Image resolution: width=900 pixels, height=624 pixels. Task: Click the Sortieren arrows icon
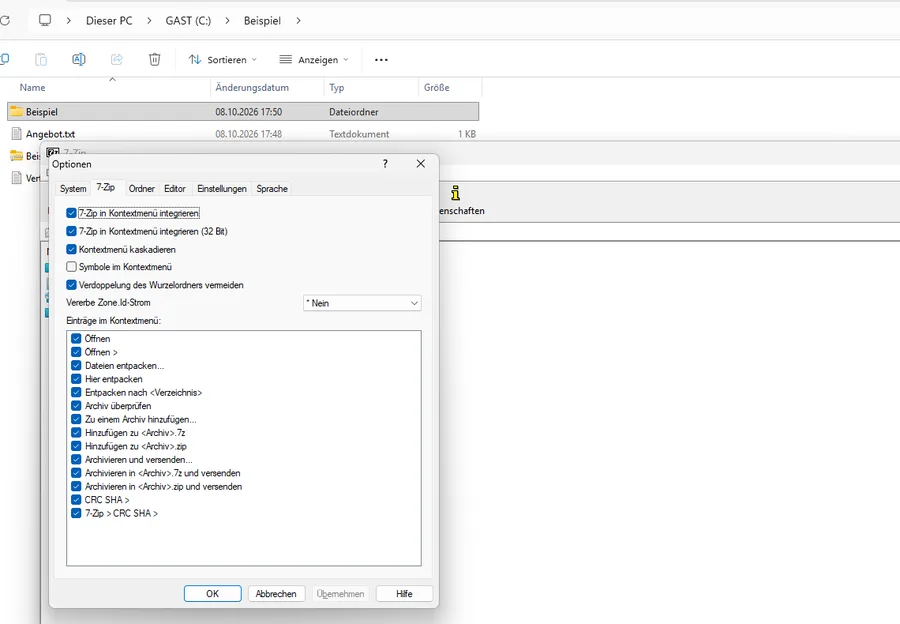pyautogui.click(x=195, y=59)
